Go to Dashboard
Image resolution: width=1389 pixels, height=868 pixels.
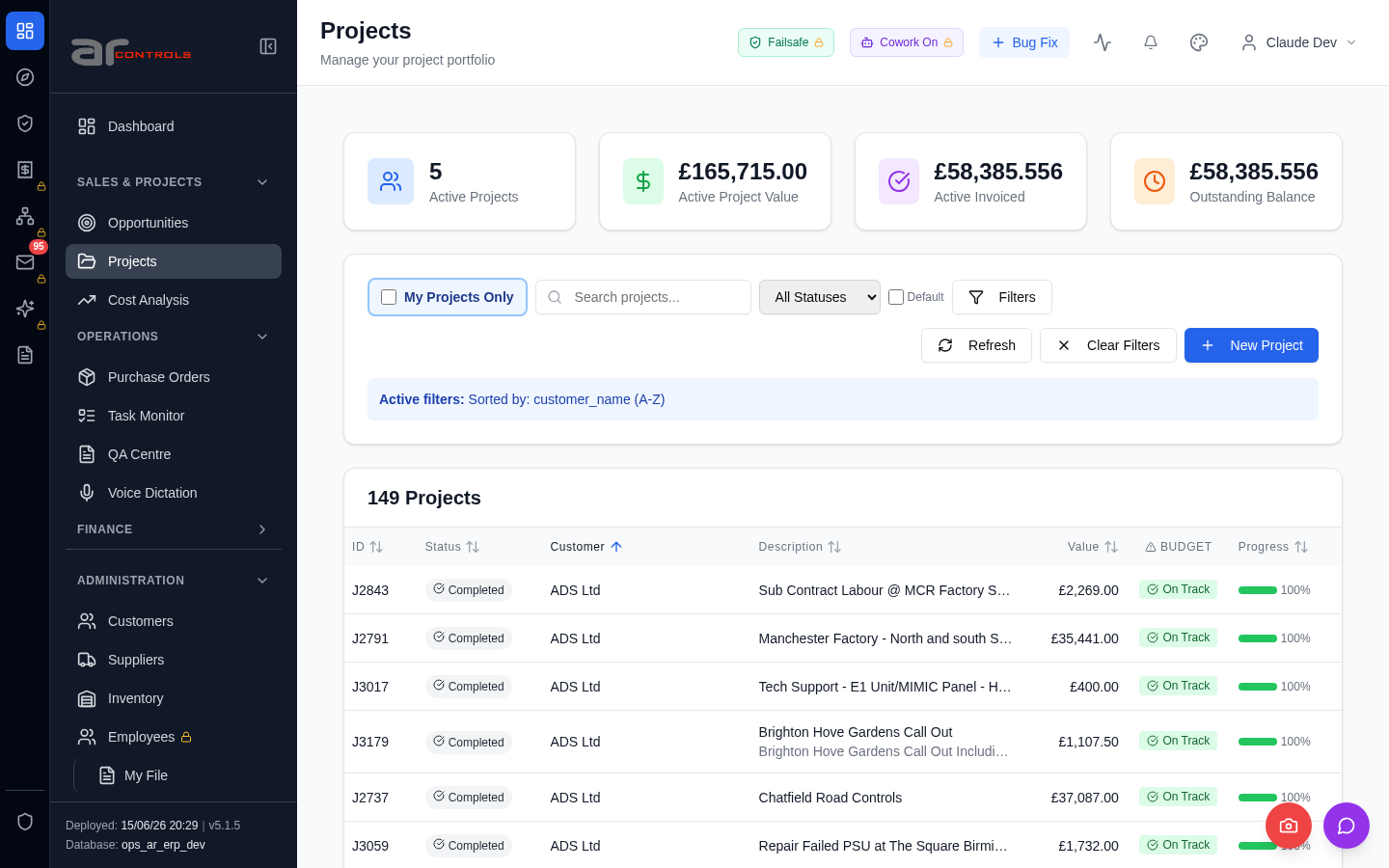[x=174, y=126]
